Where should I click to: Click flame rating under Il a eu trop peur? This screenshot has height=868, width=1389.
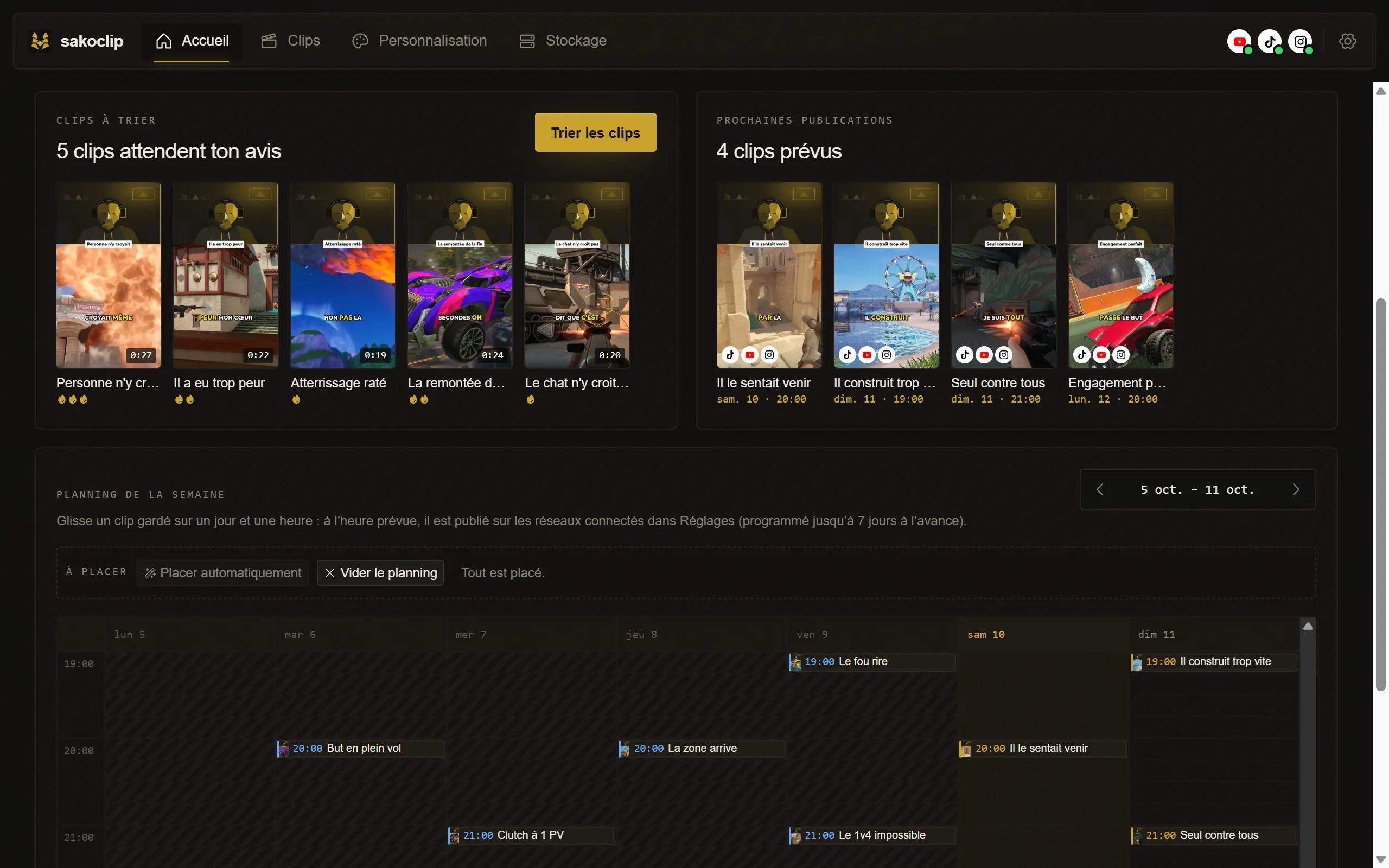pyautogui.click(x=184, y=399)
